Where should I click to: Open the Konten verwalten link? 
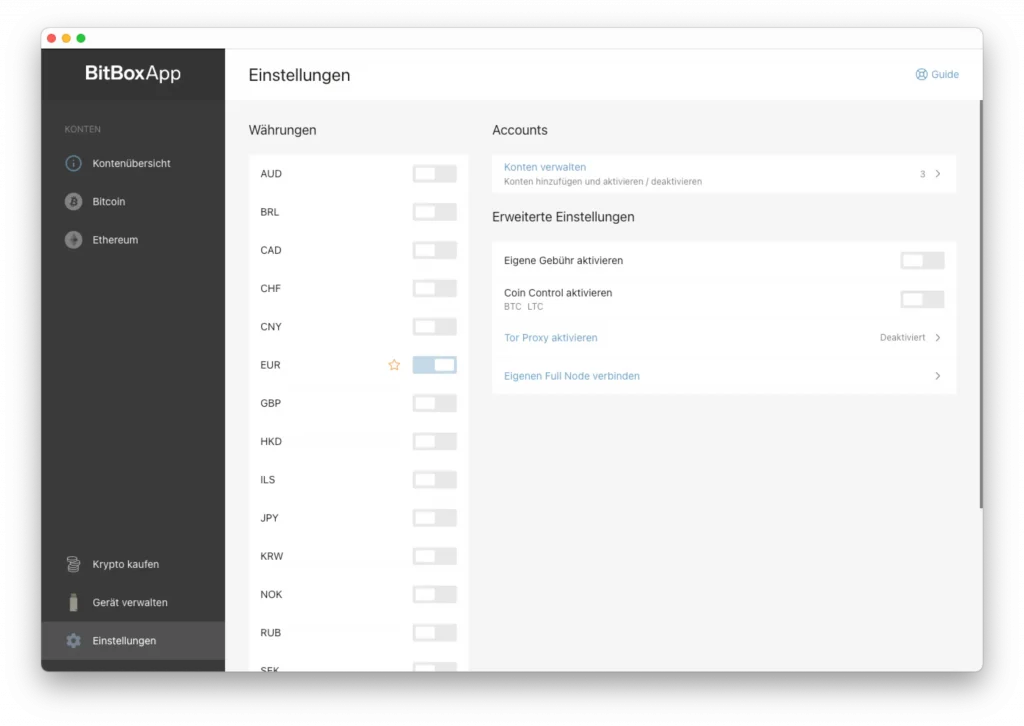tap(545, 167)
